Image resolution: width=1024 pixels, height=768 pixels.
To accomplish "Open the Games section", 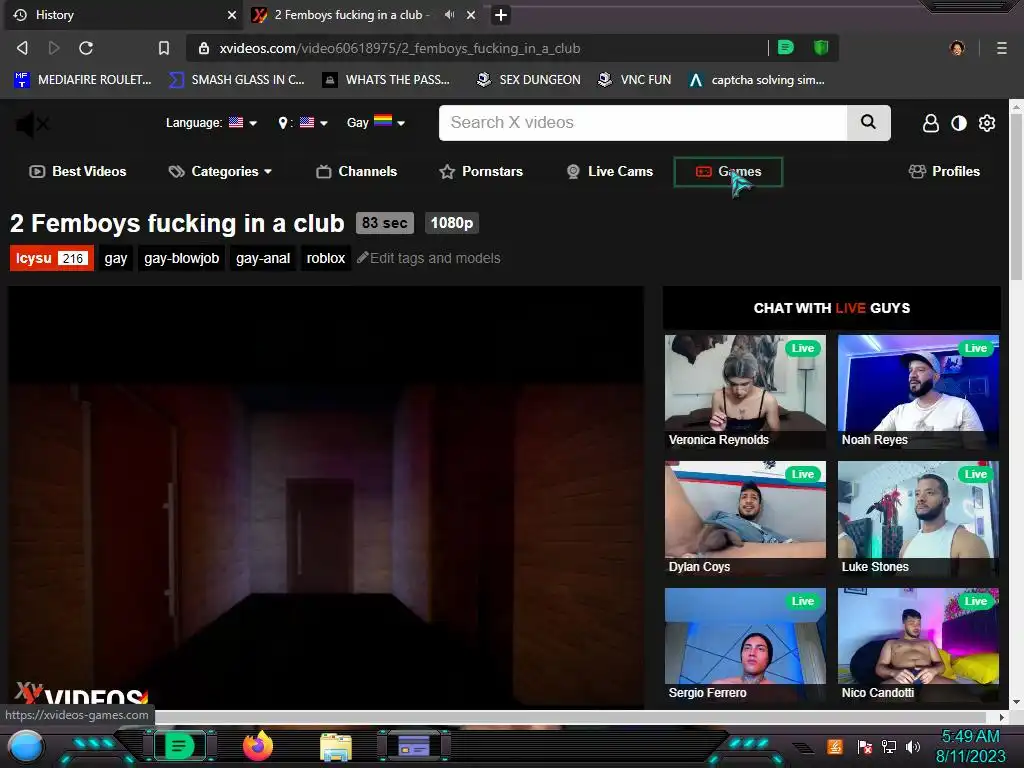I will pos(728,172).
